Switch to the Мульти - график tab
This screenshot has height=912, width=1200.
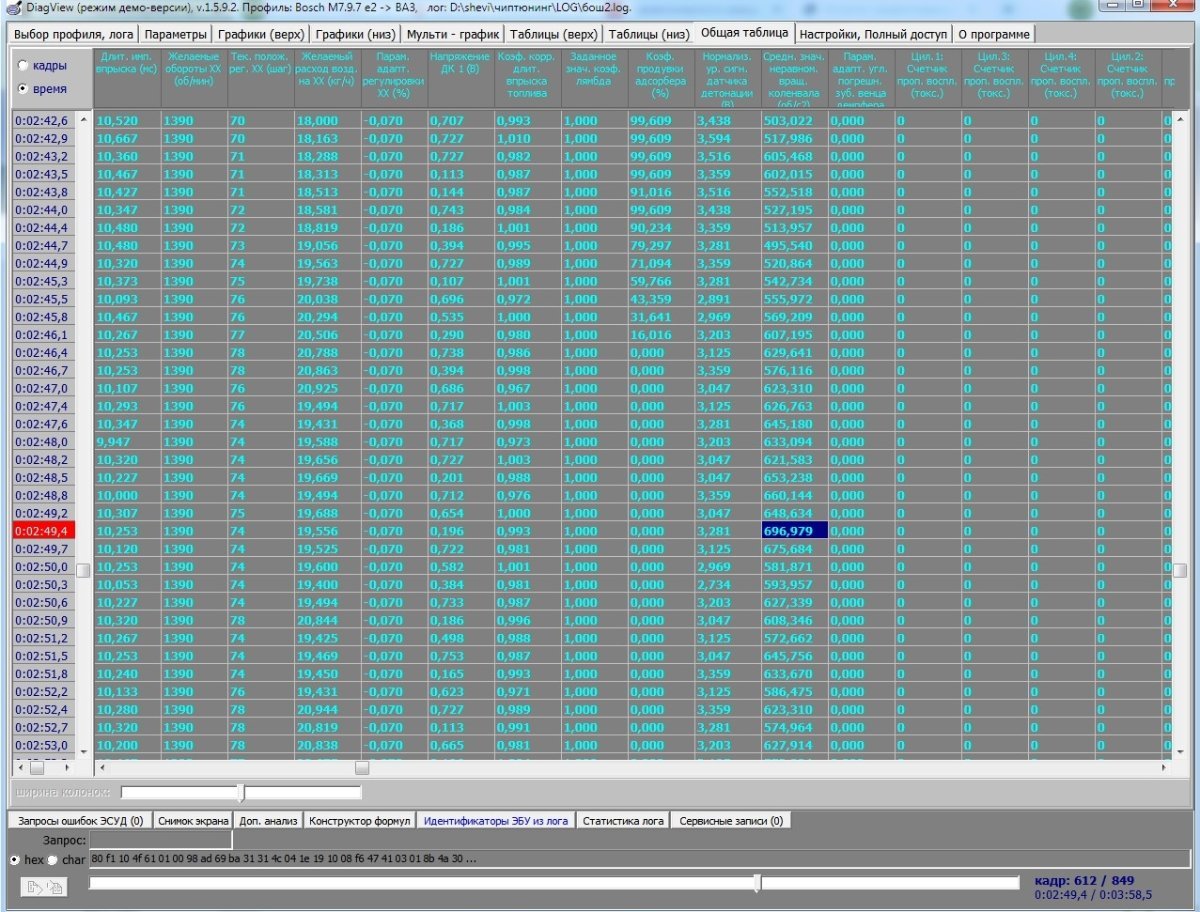pos(453,34)
